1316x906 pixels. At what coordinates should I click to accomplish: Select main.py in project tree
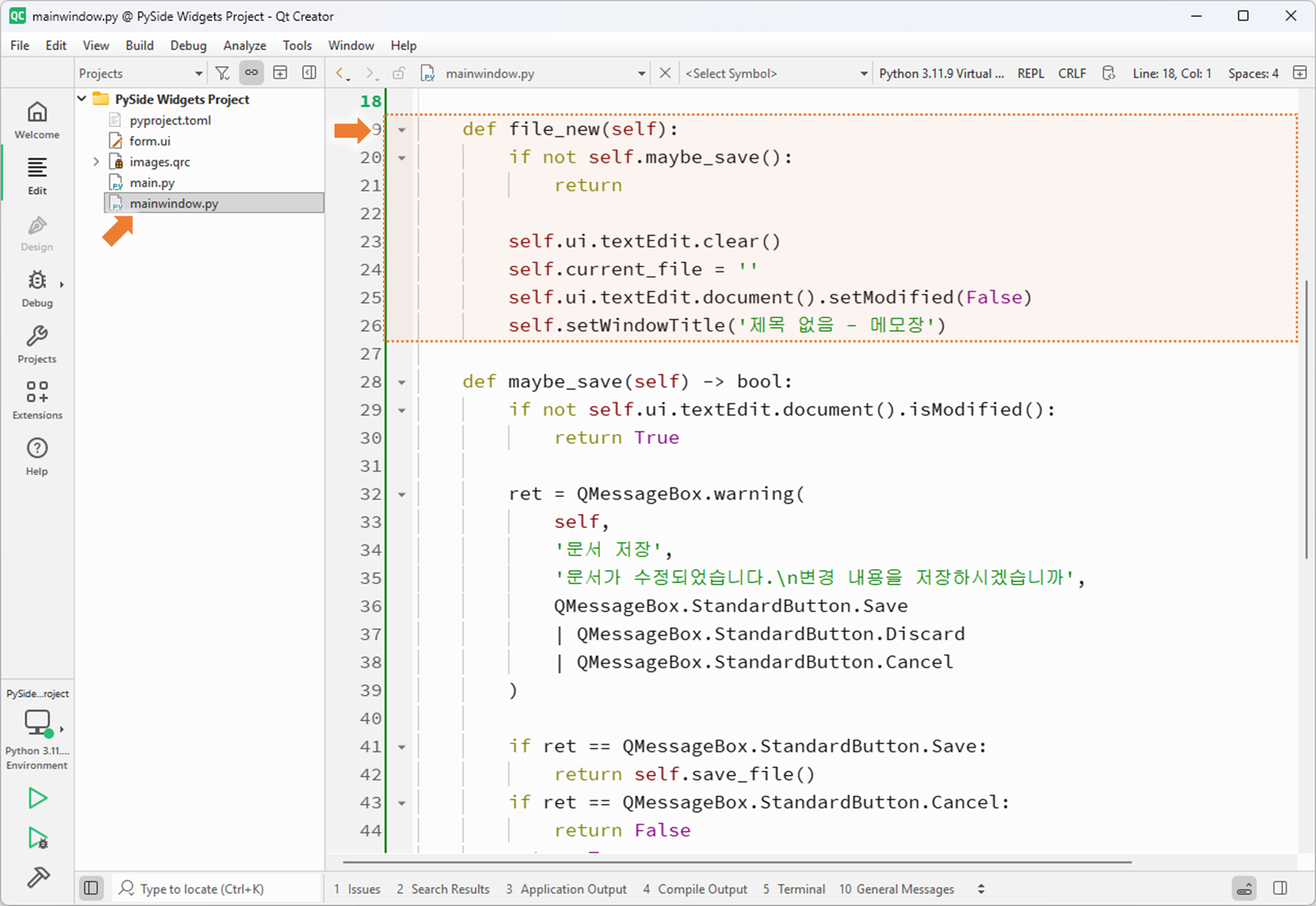[152, 183]
